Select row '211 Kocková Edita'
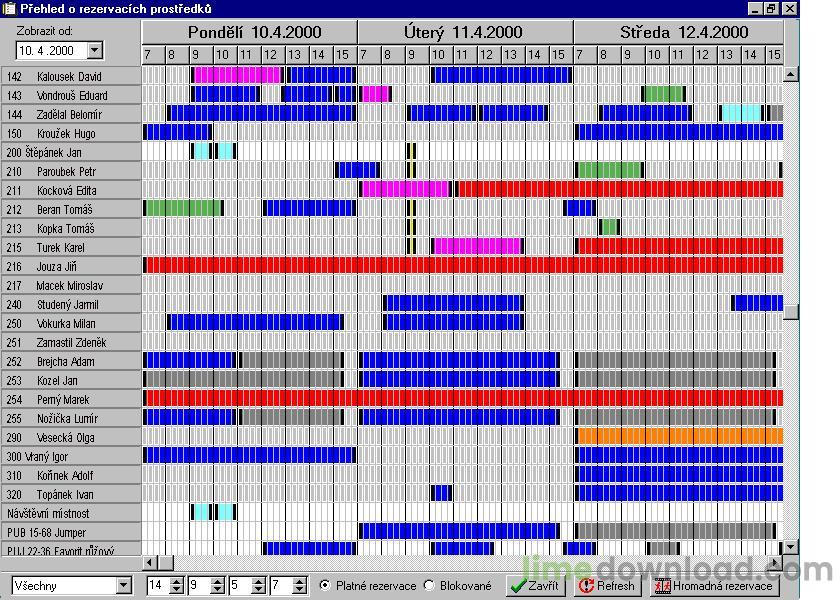This screenshot has height=600, width=840. 71,190
